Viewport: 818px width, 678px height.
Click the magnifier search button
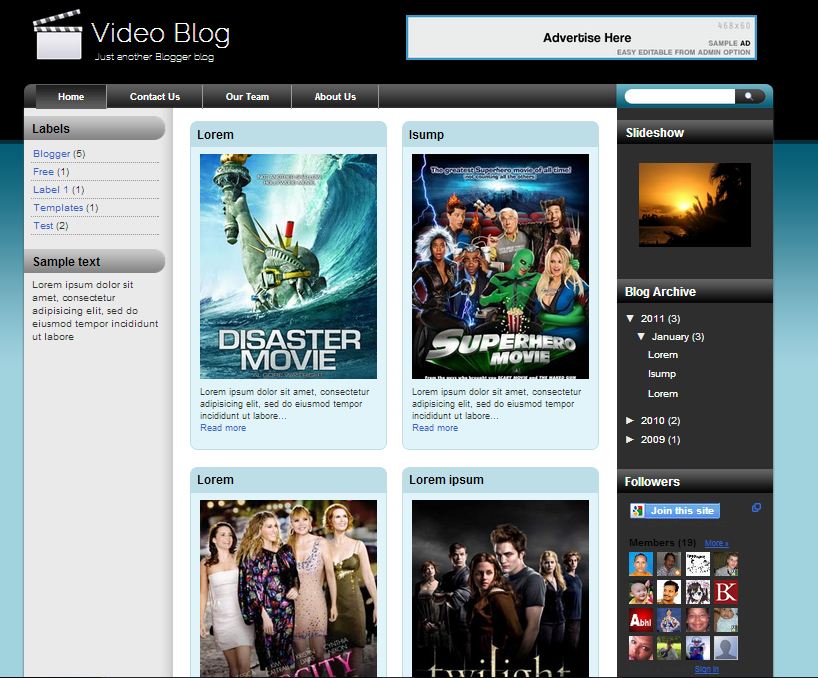tap(749, 96)
